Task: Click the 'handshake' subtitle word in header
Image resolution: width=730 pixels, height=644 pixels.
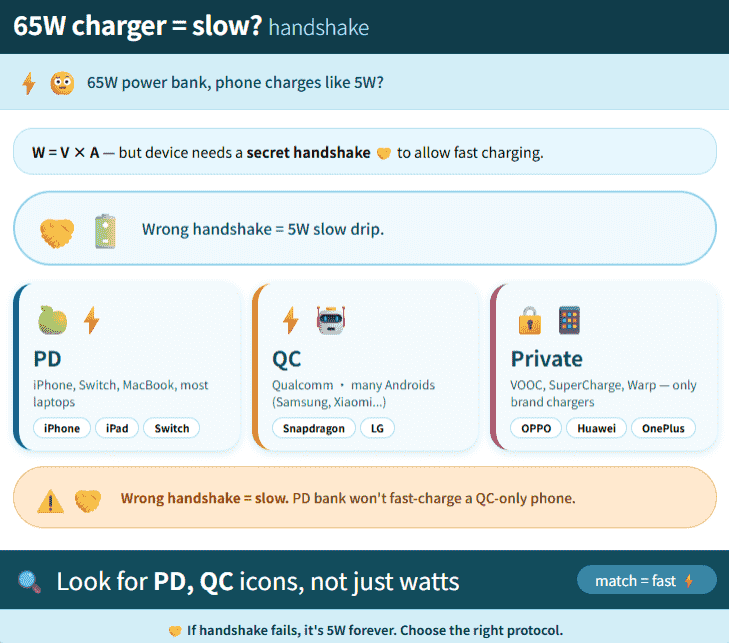Action: (319, 28)
